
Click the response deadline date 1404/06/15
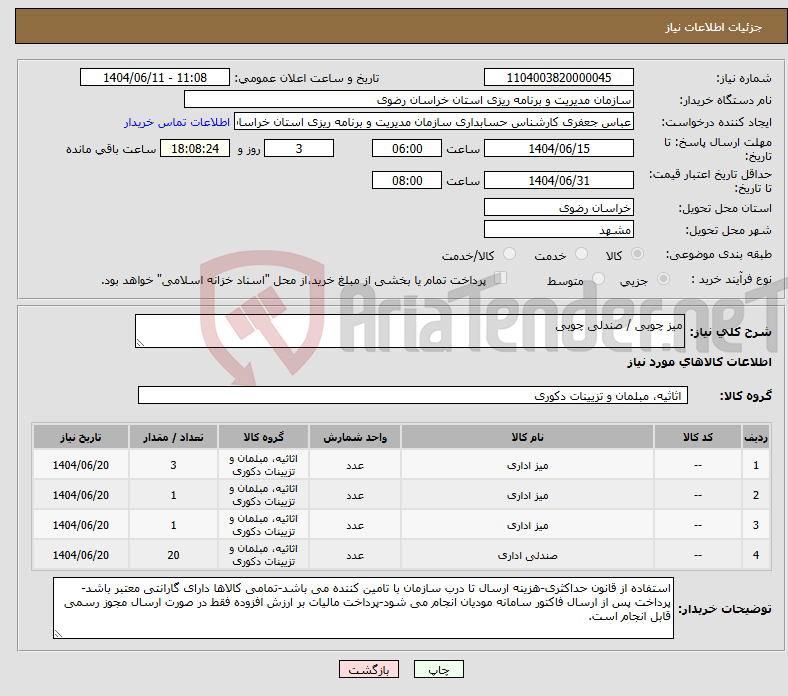pyautogui.click(x=558, y=149)
